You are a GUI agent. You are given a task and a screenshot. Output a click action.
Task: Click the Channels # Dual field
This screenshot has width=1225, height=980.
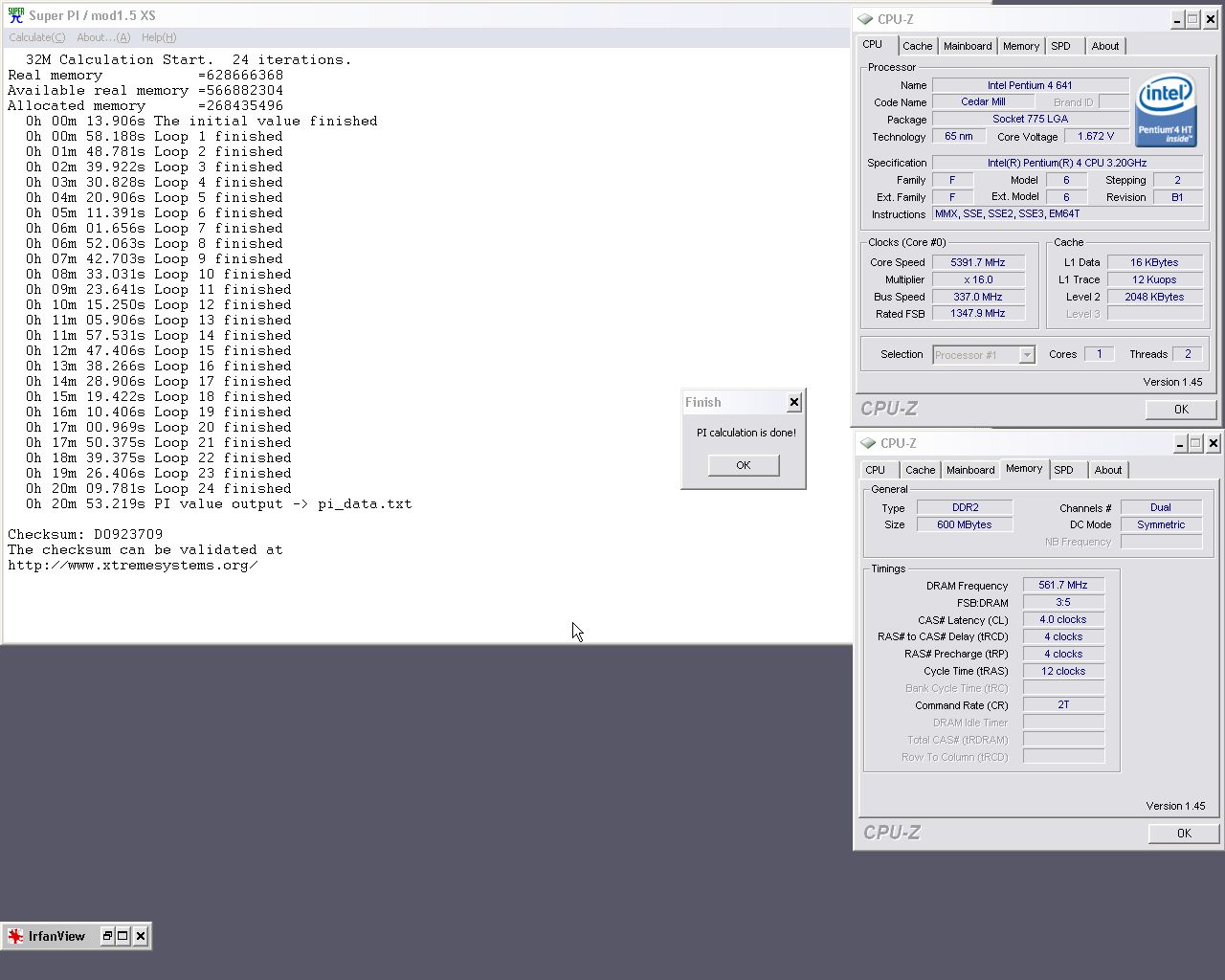pyautogui.click(x=1161, y=507)
